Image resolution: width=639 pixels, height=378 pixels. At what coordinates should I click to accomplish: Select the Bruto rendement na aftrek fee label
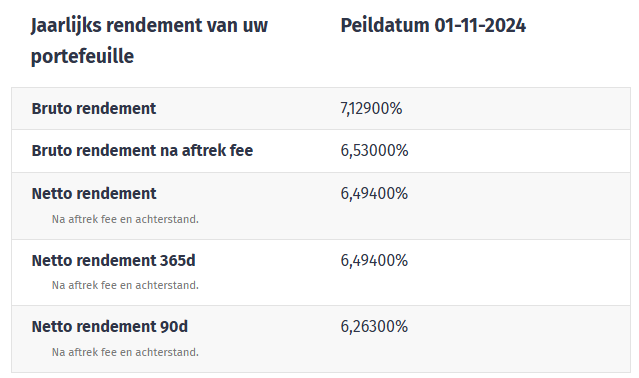[142, 151]
